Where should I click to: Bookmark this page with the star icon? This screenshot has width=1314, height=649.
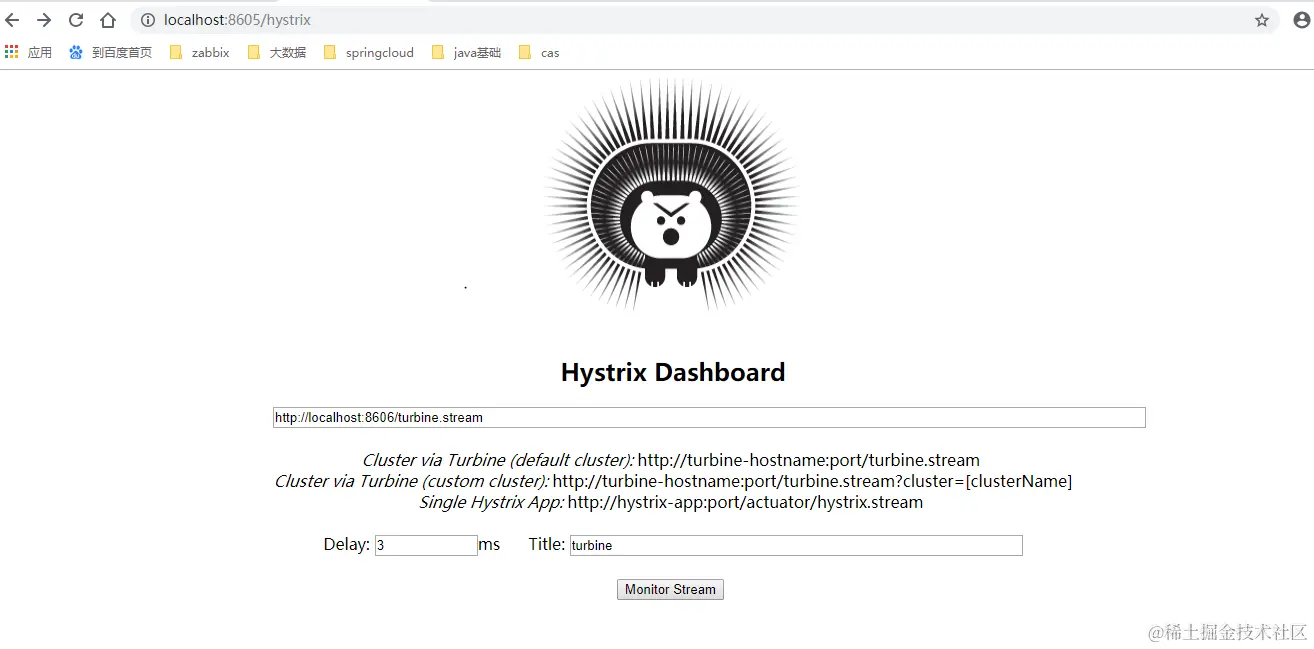1262,20
